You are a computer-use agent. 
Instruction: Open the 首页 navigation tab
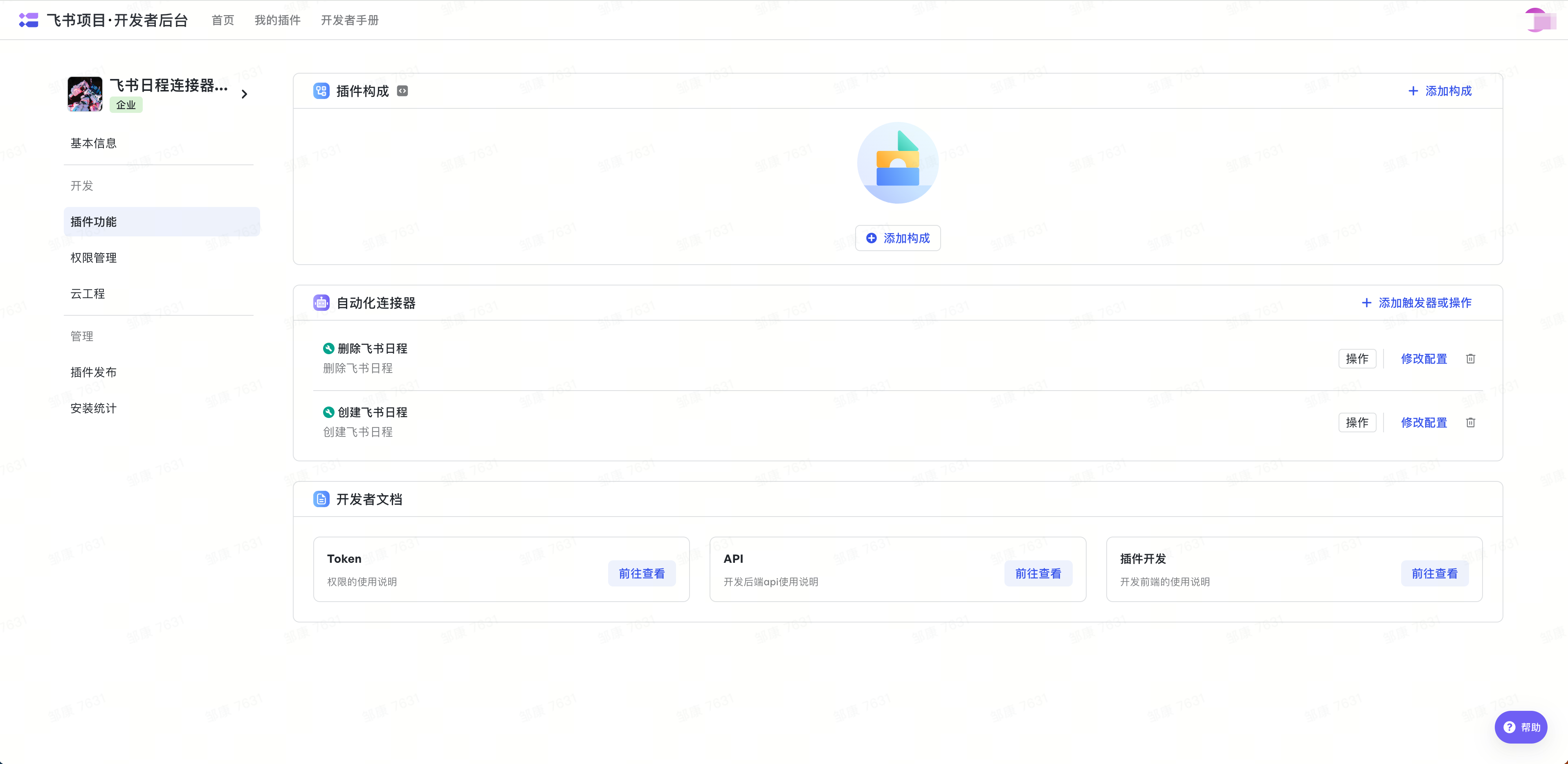click(x=223, y=20)
